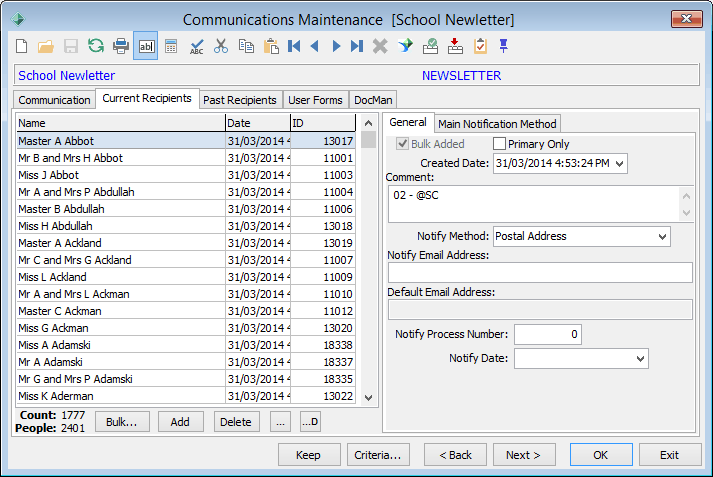Click the Delete recipient button
Viewport: 713px width, 477px height.
pos(236,422)
